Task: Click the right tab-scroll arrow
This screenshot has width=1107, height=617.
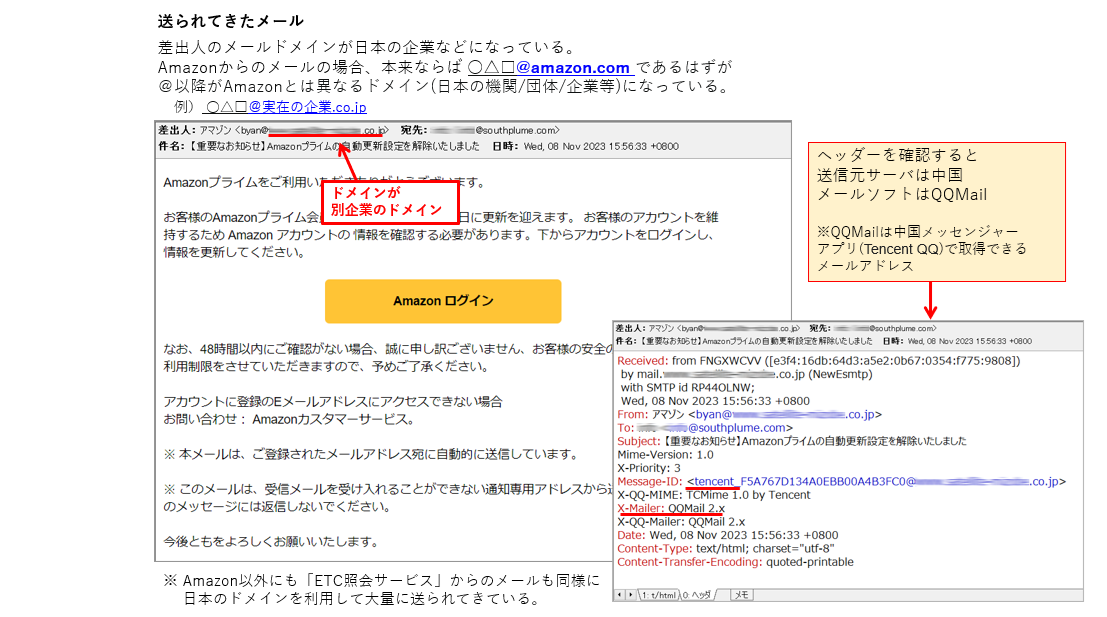Action: pos(630,595)
